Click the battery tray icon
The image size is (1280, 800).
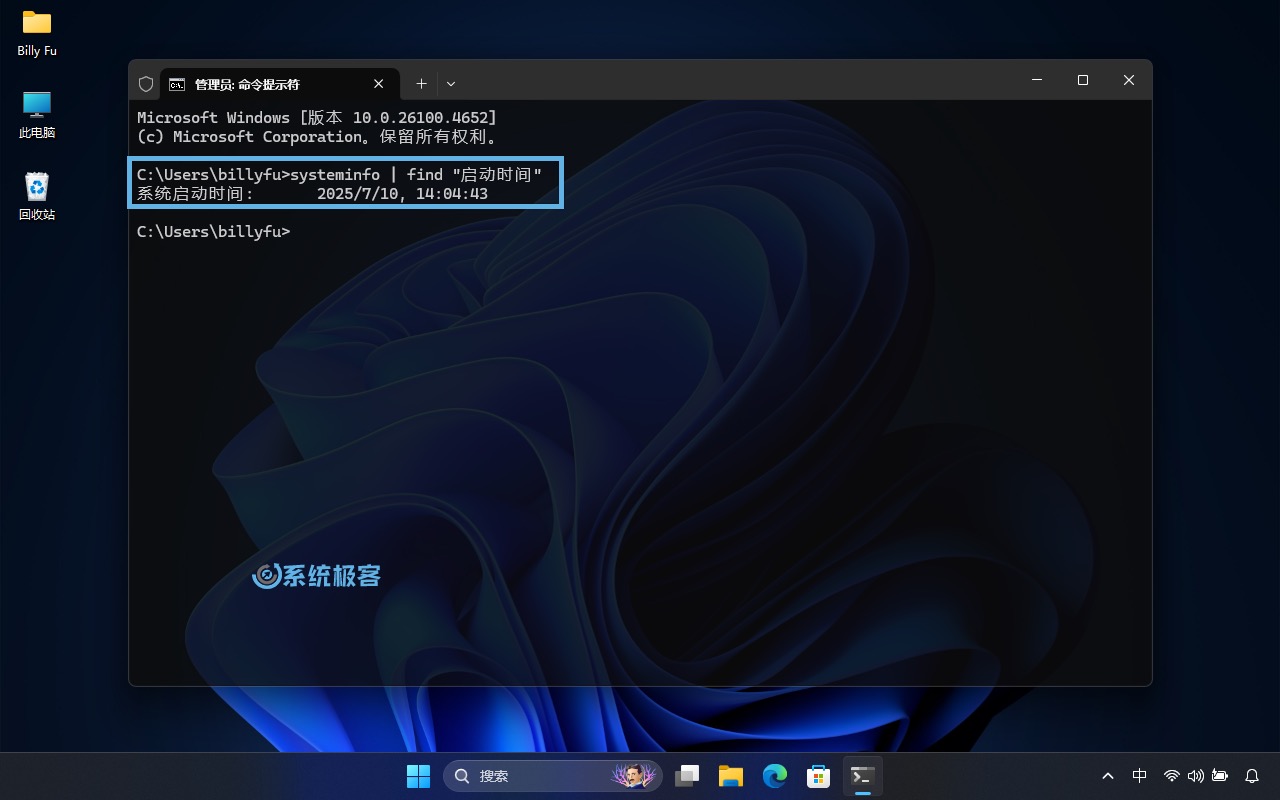tap(1219, 776)
